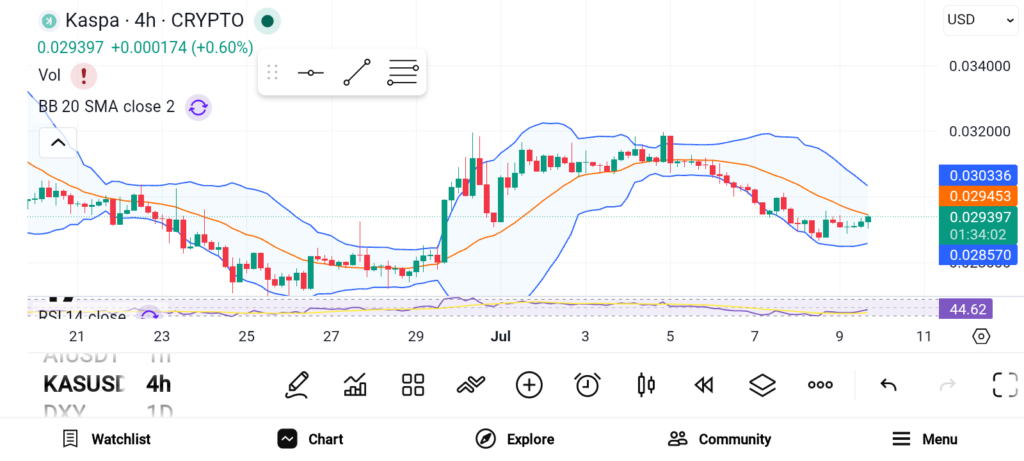Click the RSI indicator loading icon
This screenshot has height=461, width=1024.
click(150, 315)
